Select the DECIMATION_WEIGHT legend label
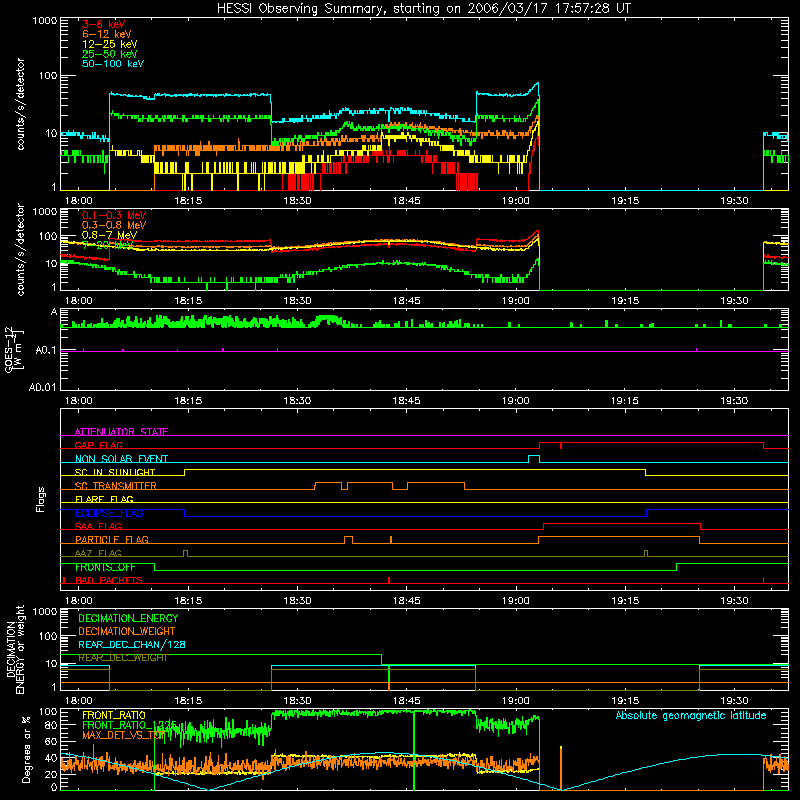 (127, 632)
